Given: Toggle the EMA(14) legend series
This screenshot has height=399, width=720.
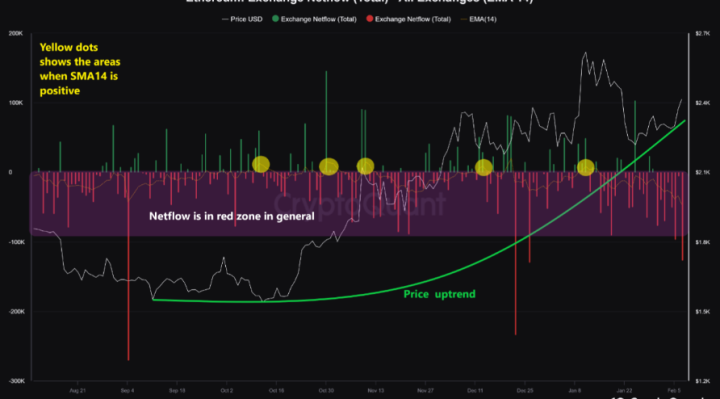Looking at the screenshot, I should pos(478,19).
